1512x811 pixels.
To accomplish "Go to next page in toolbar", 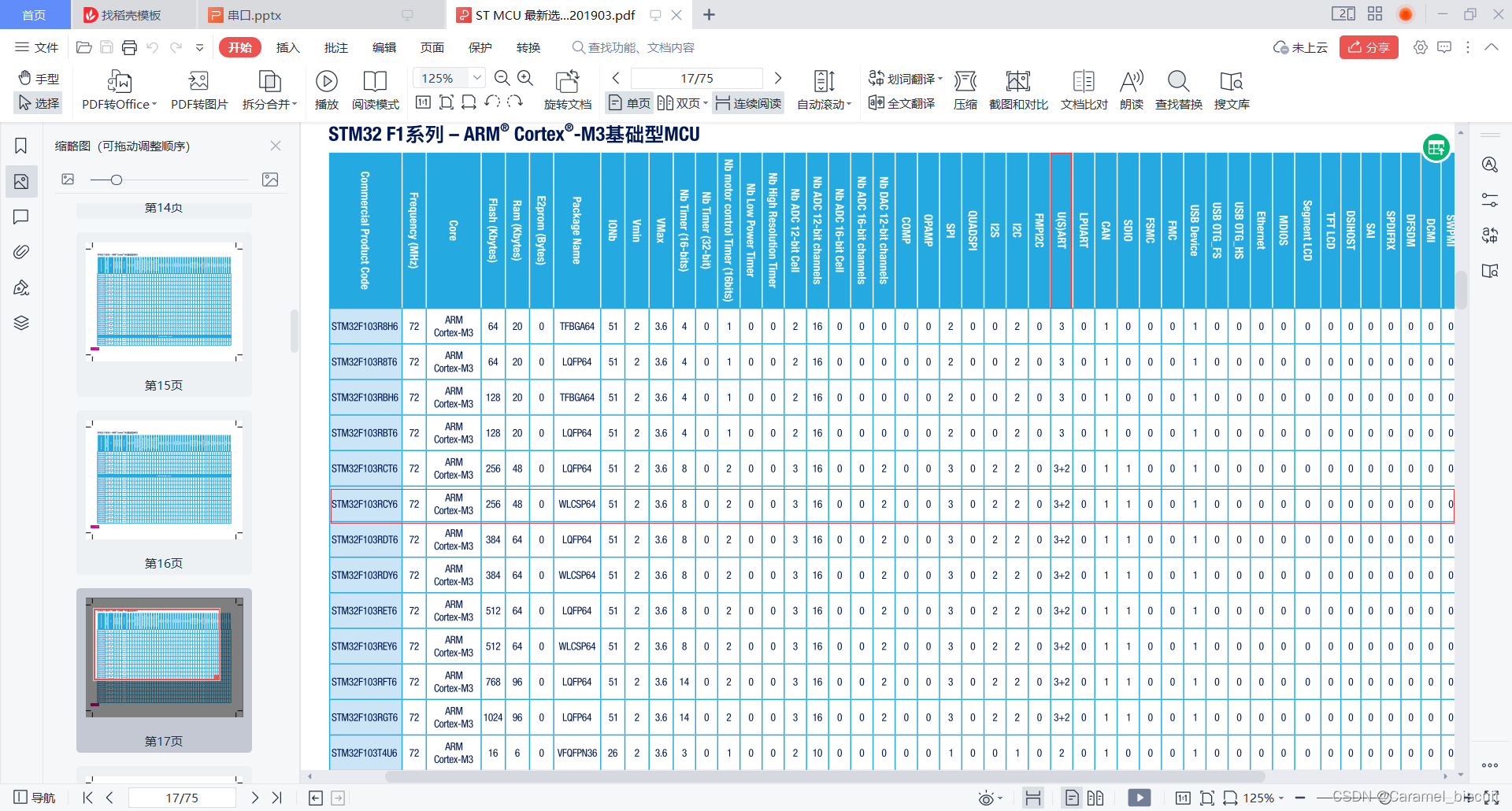I will point(778,78).
